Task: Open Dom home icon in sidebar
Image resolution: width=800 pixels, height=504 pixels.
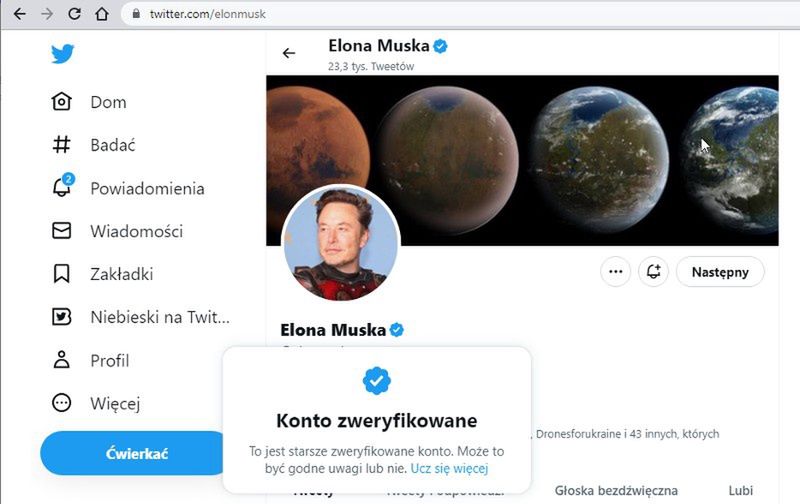Action: (62, 102)
